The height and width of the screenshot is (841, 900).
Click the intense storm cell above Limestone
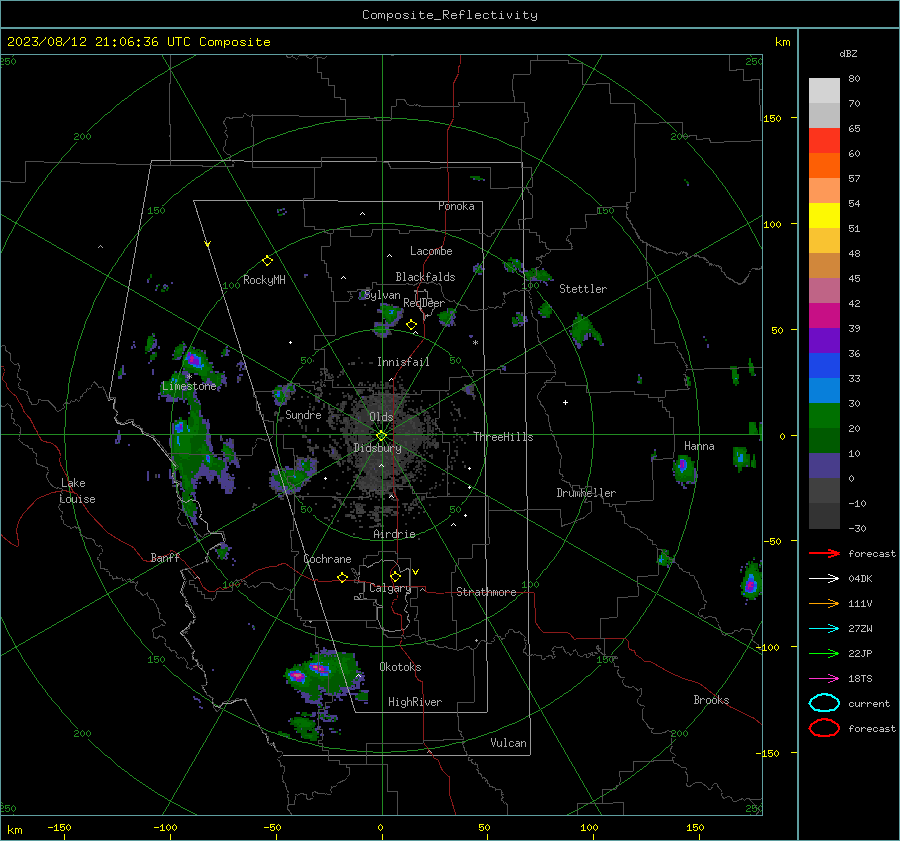(x=195, y=361)
